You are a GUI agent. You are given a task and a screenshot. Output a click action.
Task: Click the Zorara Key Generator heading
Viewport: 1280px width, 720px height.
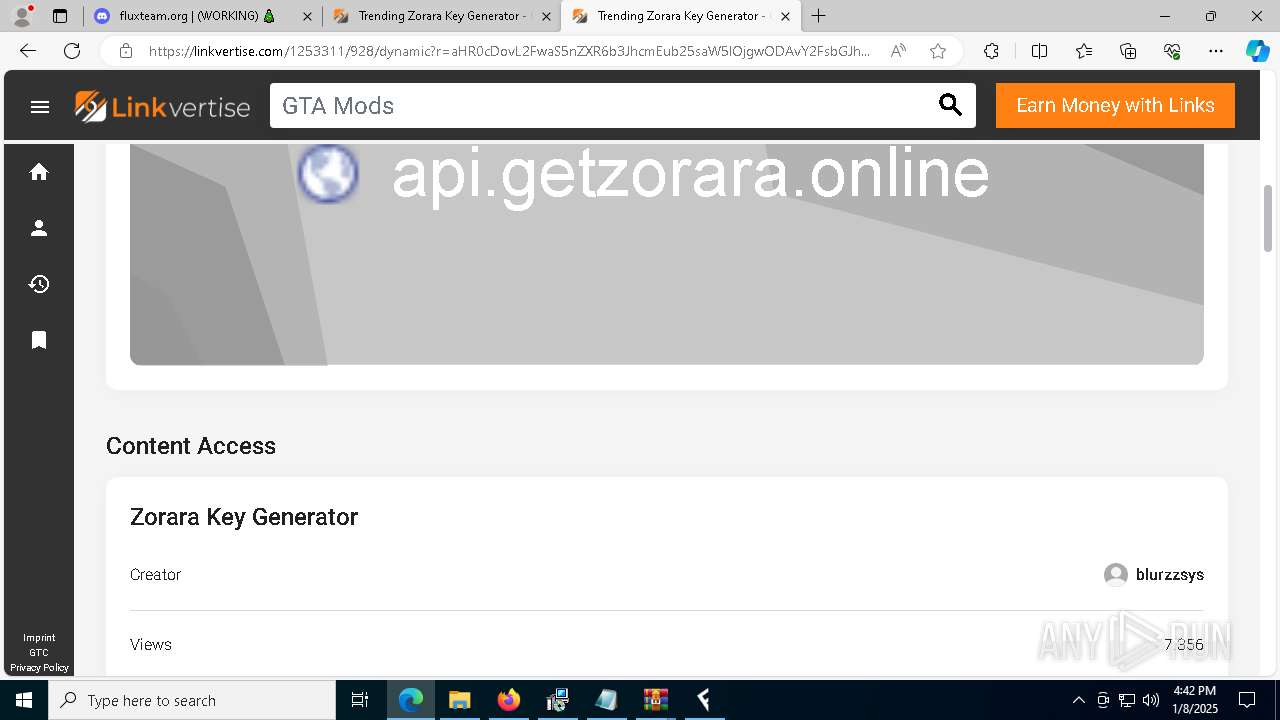click(244, 517)
